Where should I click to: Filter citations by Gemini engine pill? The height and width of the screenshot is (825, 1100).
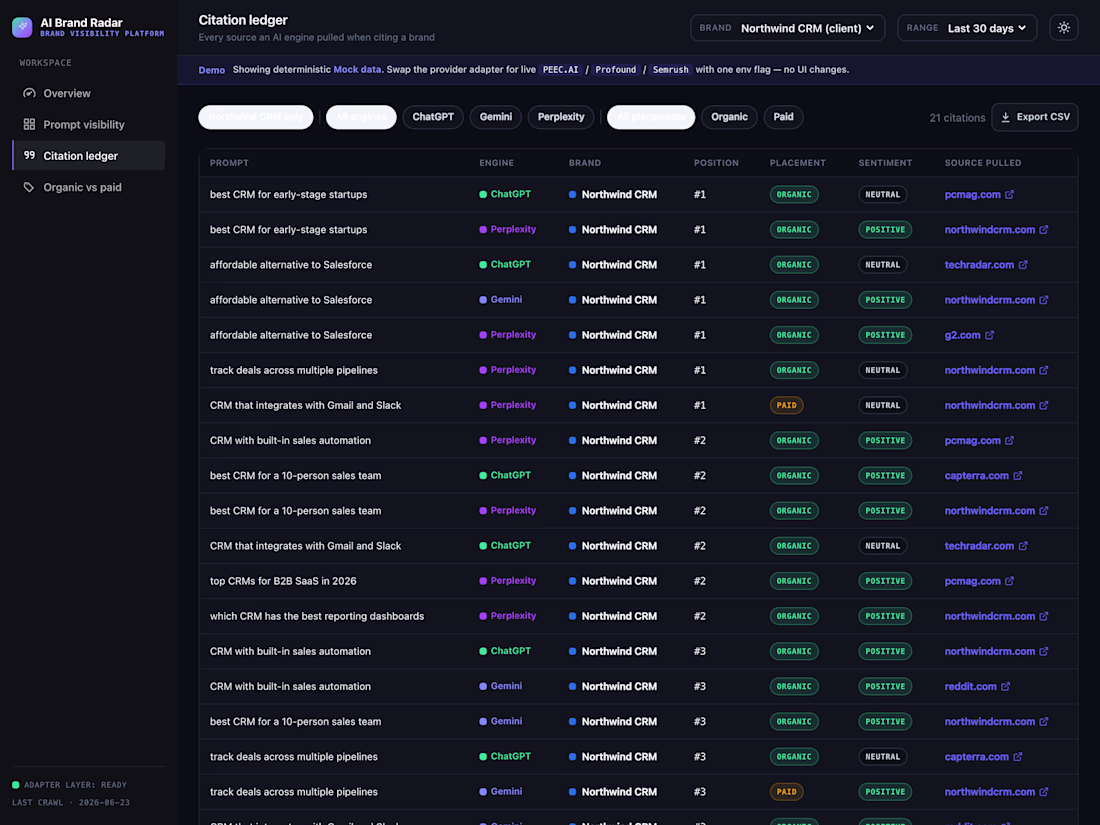495,117
